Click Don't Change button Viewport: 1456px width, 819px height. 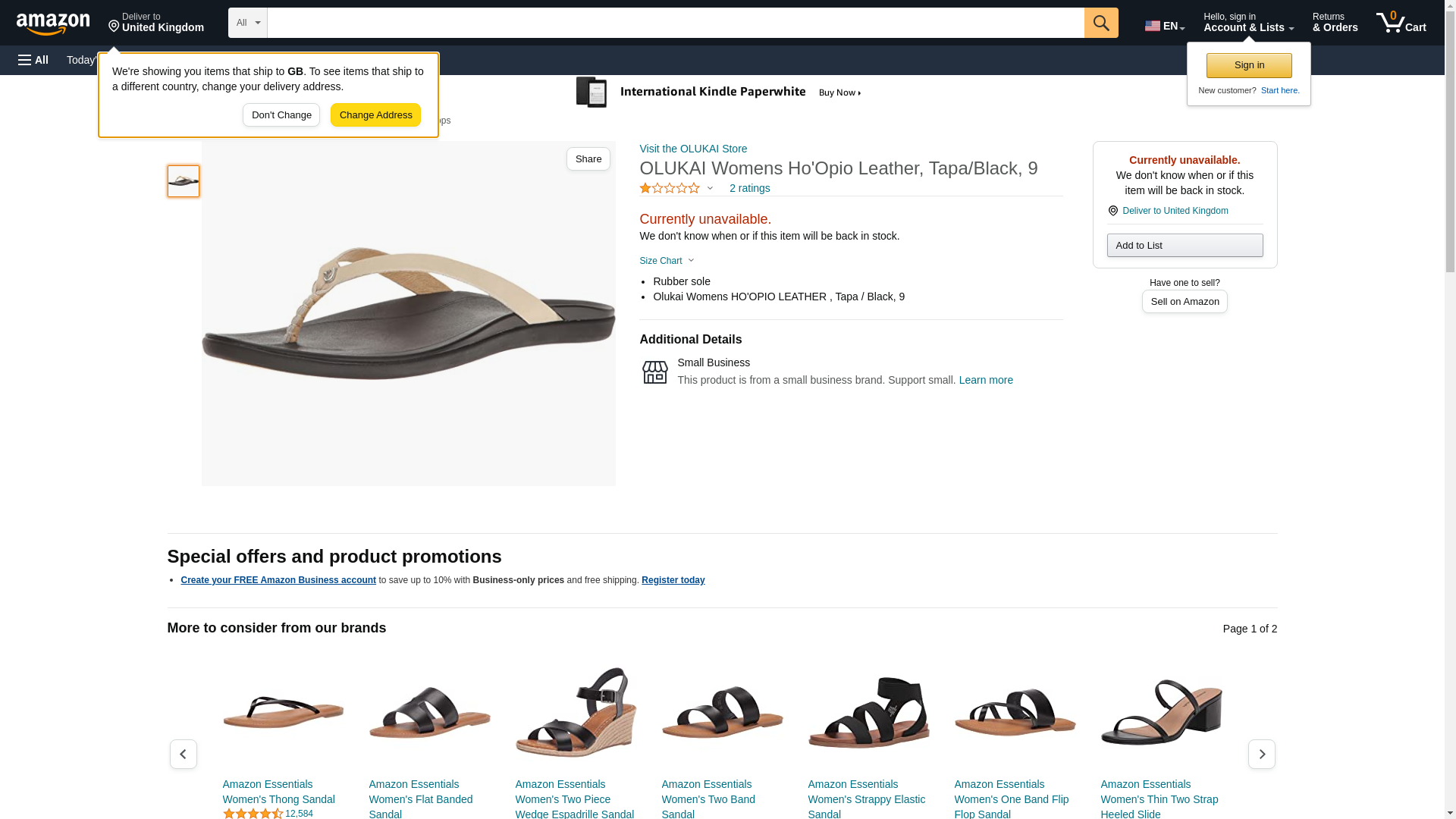tap(281, 115)
